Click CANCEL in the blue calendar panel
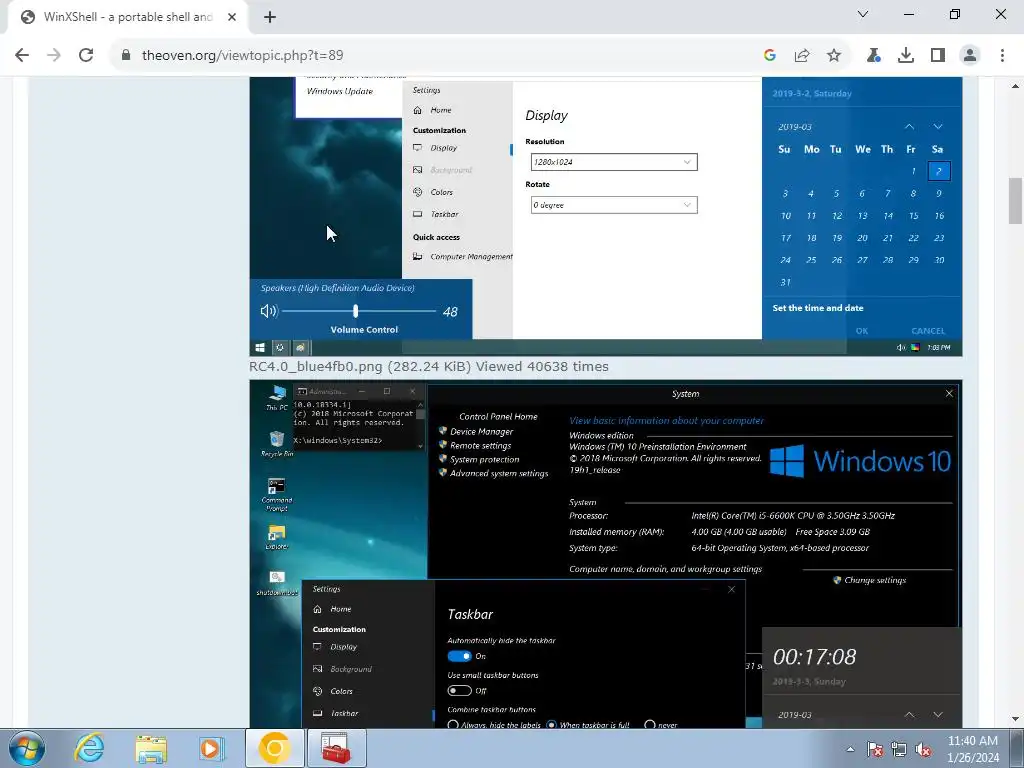Screen dimensions: 1024x768 tap(928, 330)
